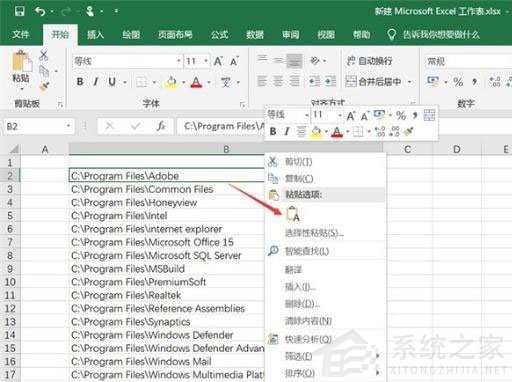The image size is (512, 382).
Task: Click the comma style icon in ribbon
Action: (475, 82)
